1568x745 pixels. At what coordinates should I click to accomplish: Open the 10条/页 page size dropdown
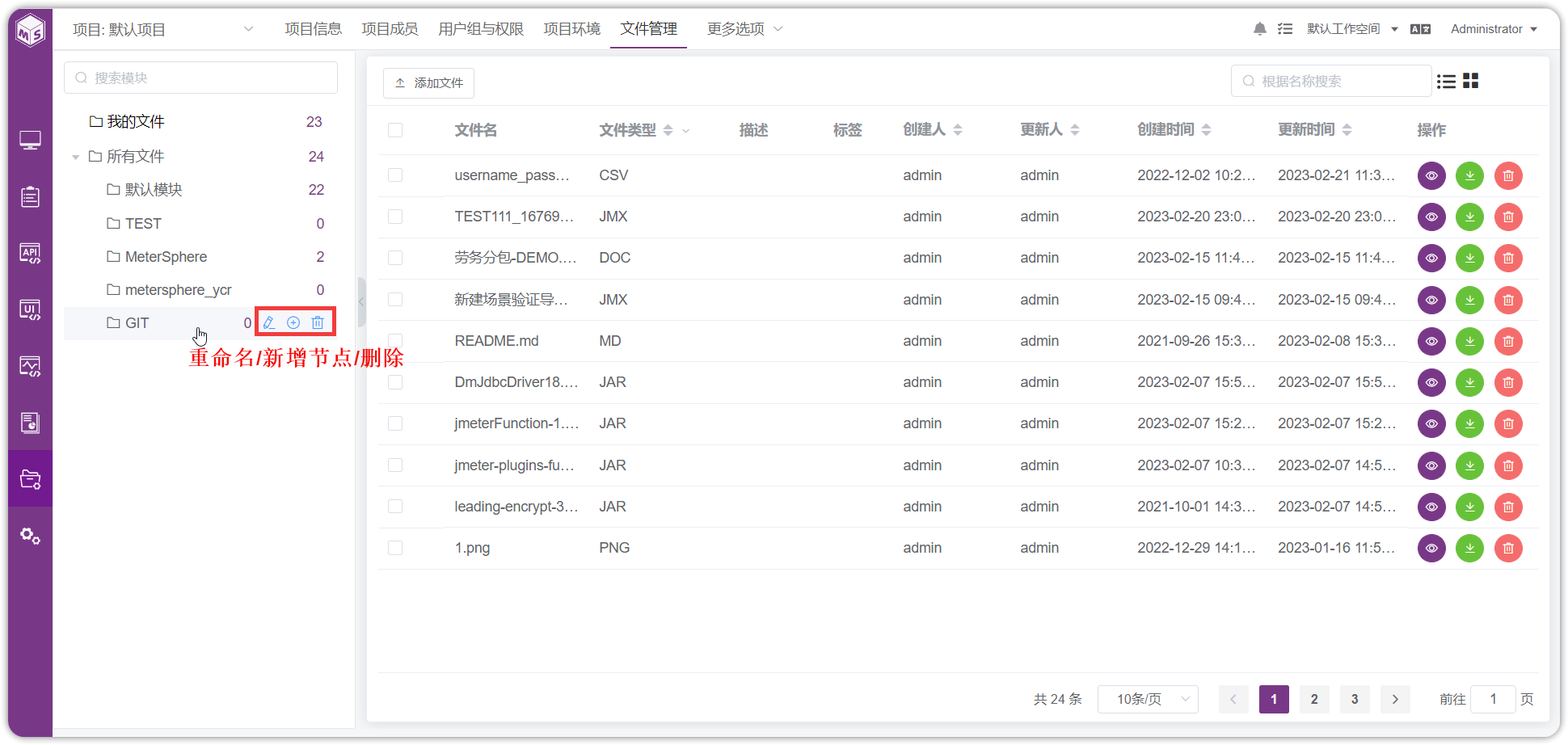[x=1148, y=699]
